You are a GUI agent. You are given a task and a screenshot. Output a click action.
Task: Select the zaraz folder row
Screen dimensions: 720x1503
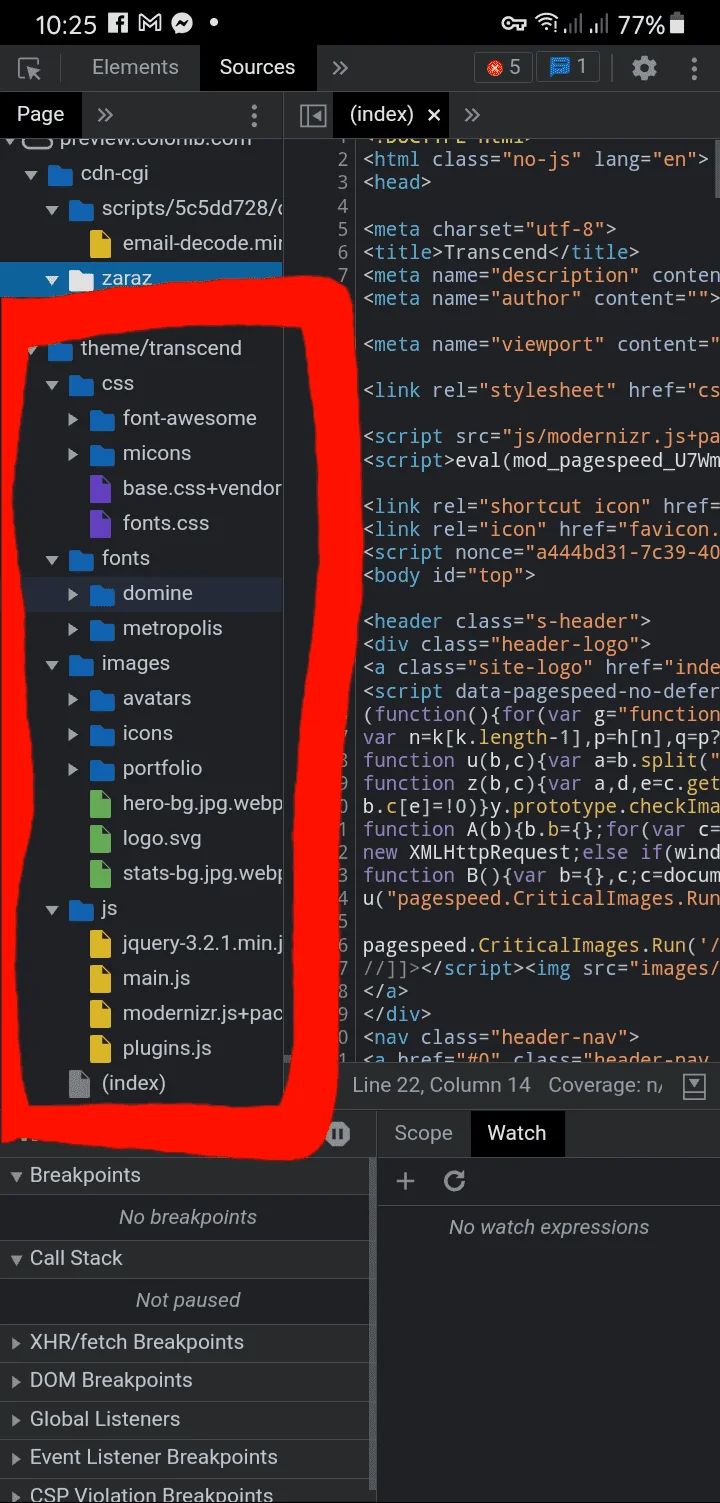[x=141, y=279]
